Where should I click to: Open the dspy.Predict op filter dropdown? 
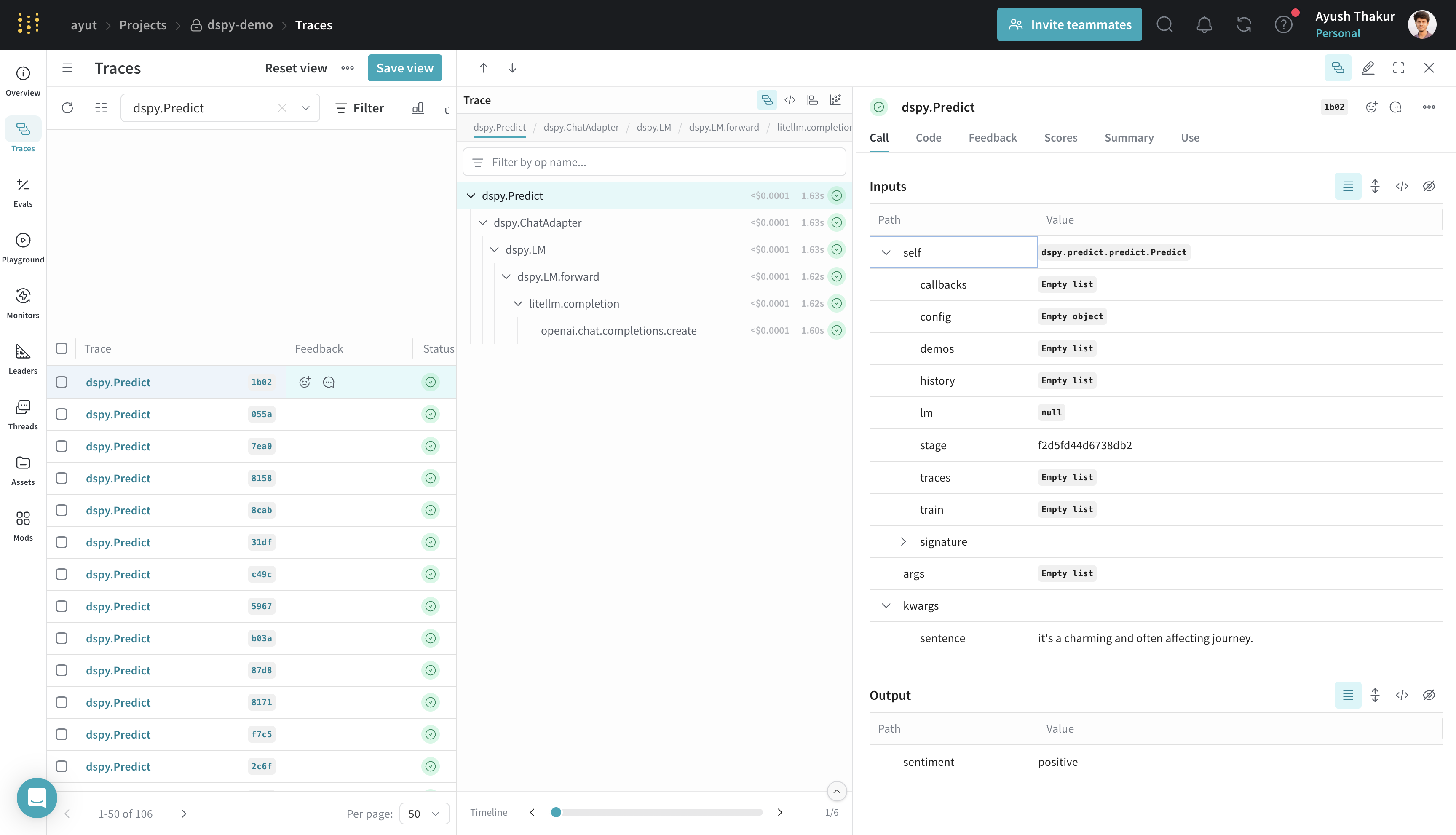click(306, 108)
